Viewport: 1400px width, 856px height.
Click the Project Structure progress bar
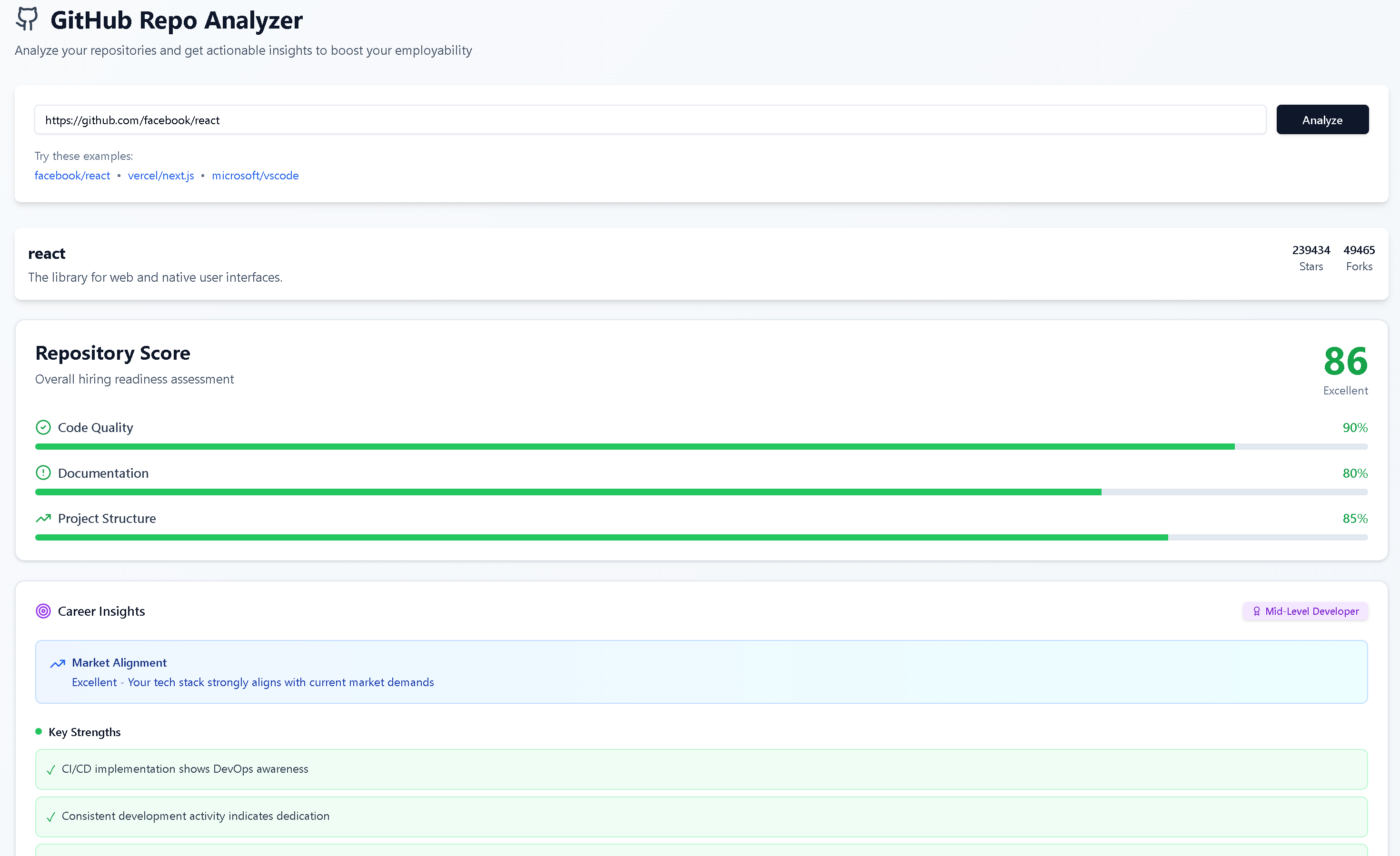[x=701, y=537]
